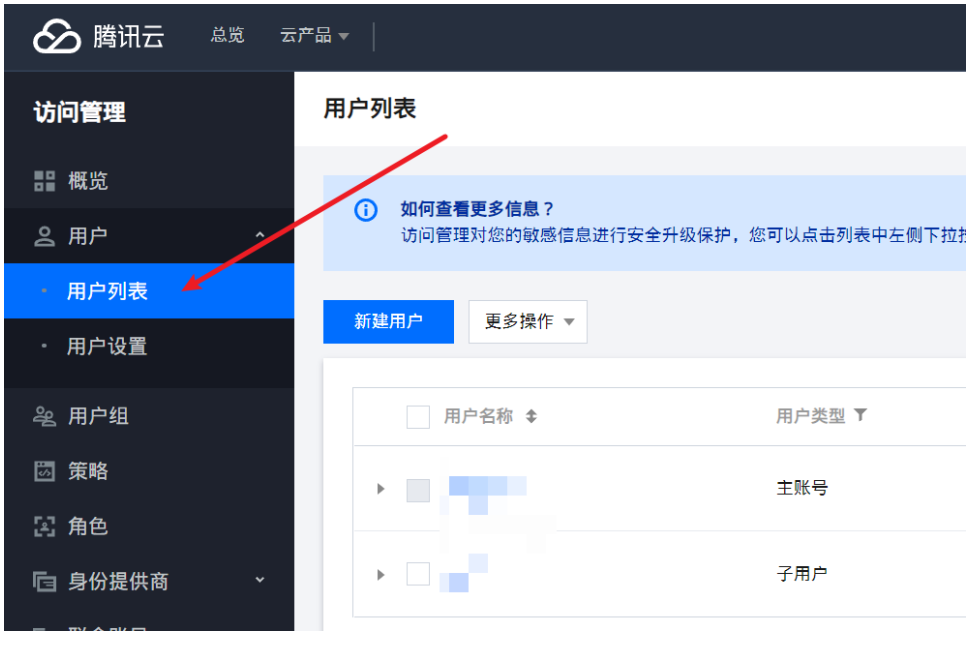Select the 用户列表 menu item
The width and height of the screenshot is (976, 659).
[149, 291]
